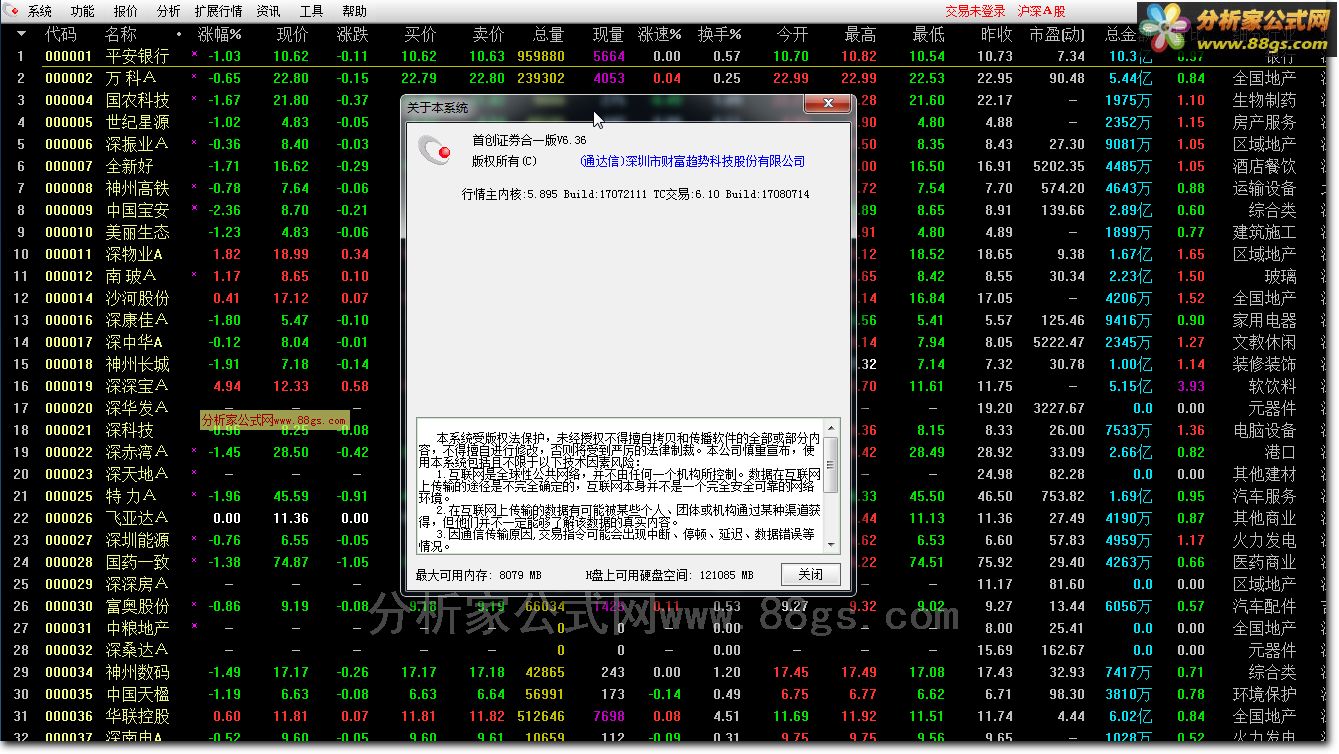Image resolution: width=1339 pixels, height=754 pixels.
Task: Click magenta marker beside 中粮地产 name
Action: click(194, 626)
